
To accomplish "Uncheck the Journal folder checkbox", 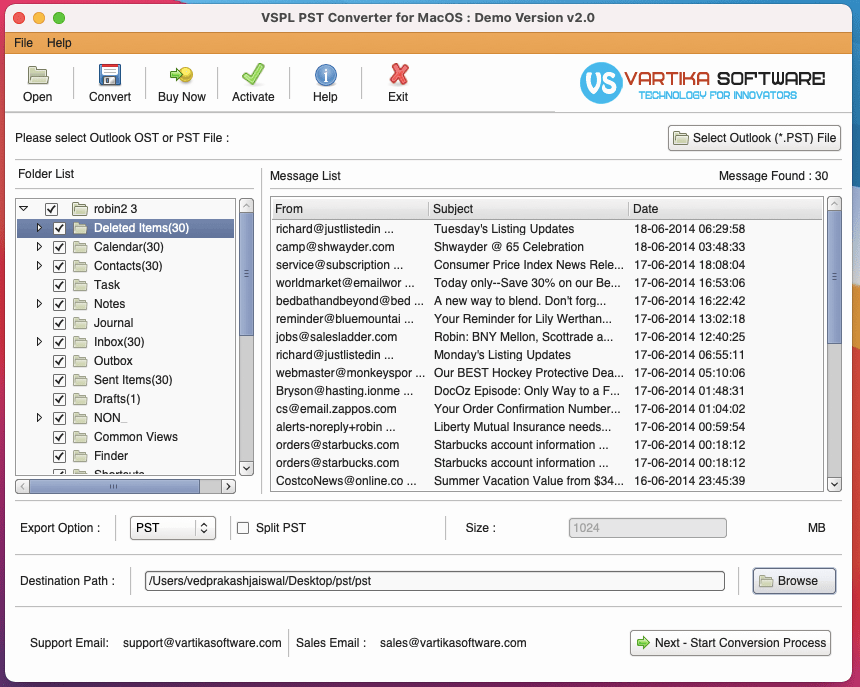I will pyautogui.click(x=60, y=323).
